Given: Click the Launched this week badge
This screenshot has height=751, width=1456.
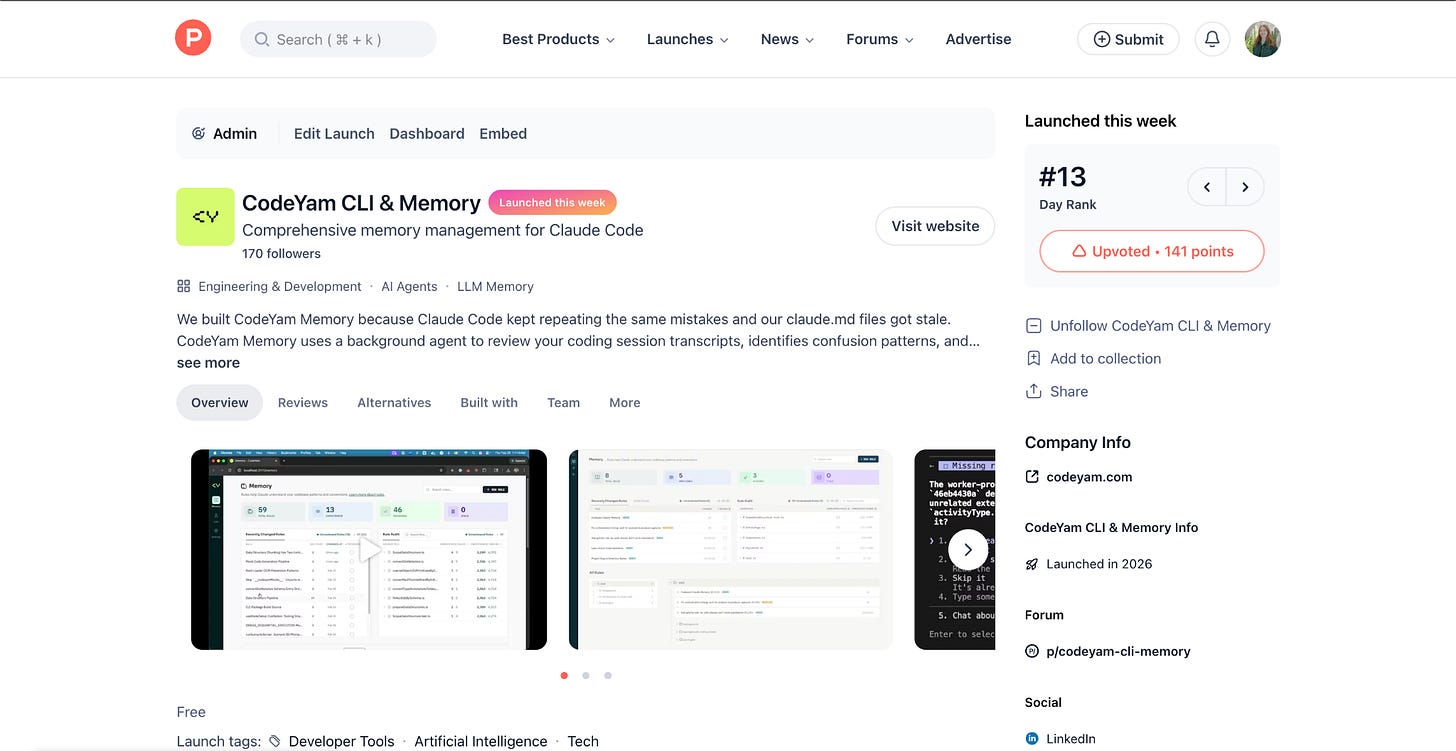Looking at the screenshot, I should [552, 202].
